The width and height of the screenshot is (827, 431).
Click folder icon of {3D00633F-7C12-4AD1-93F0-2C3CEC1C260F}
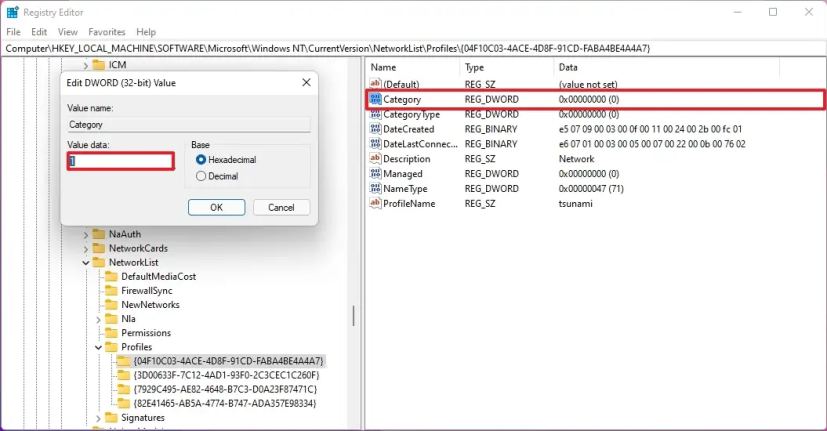coord(123,375)
